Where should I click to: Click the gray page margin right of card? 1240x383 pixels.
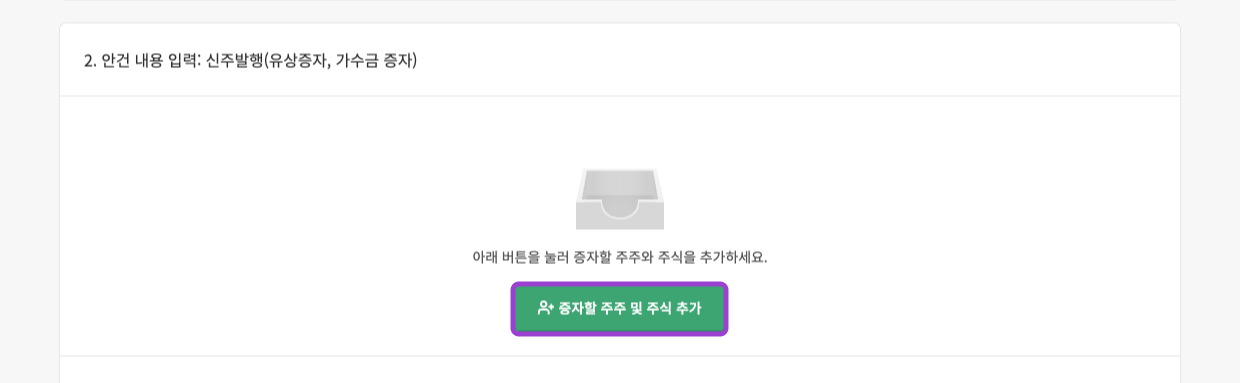click(x=1210, y=200)
